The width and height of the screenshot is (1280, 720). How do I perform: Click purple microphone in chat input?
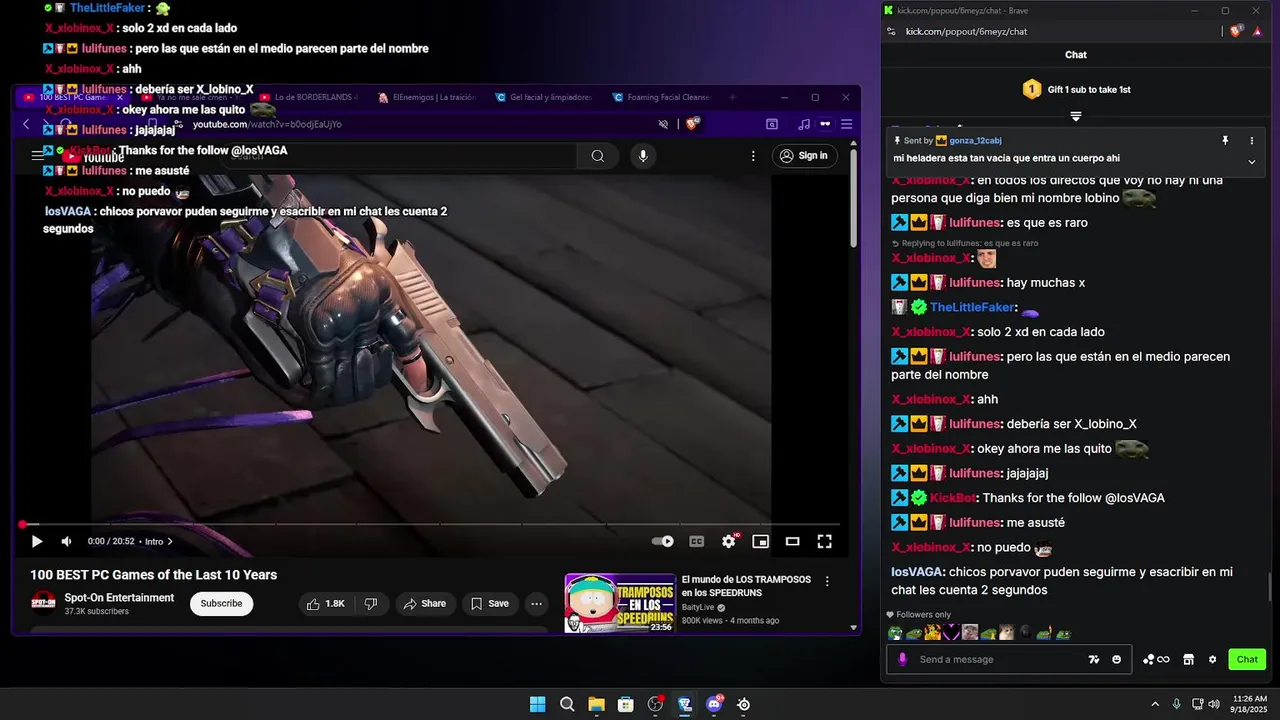[902, 659]
